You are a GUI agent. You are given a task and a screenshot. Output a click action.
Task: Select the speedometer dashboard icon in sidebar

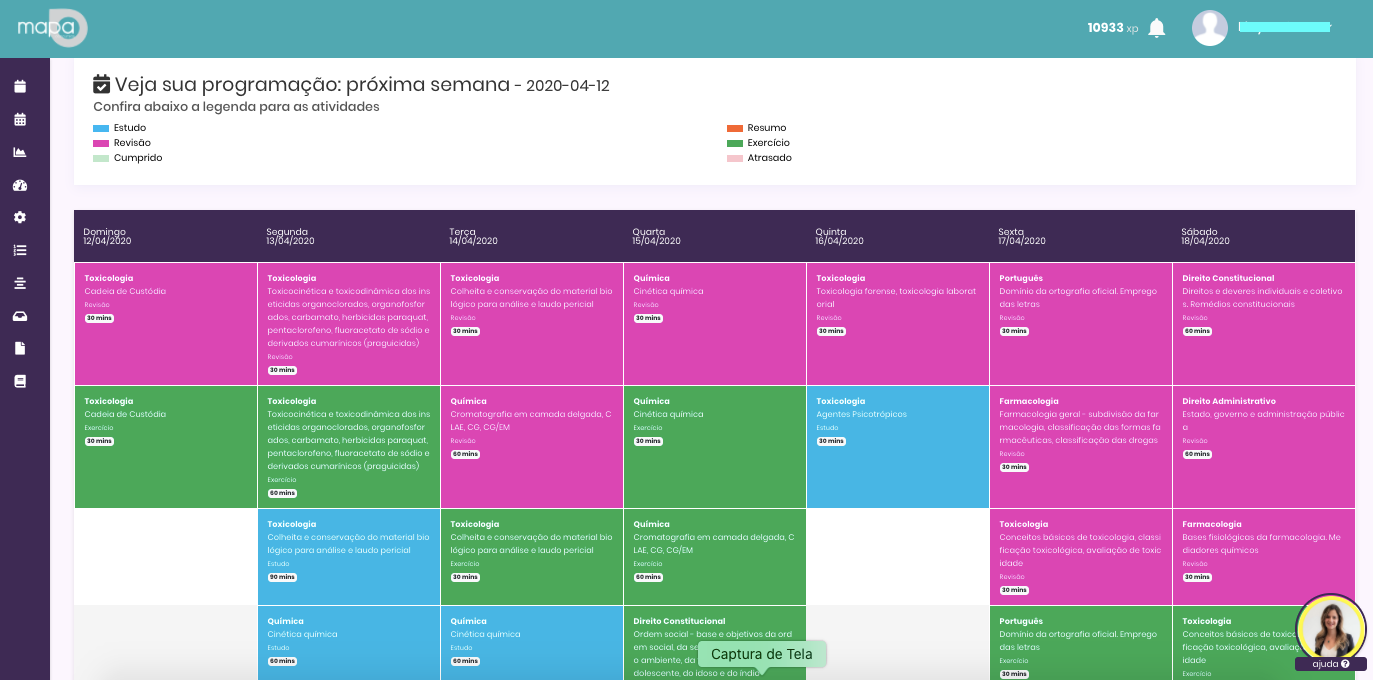[x=20, y=185]
